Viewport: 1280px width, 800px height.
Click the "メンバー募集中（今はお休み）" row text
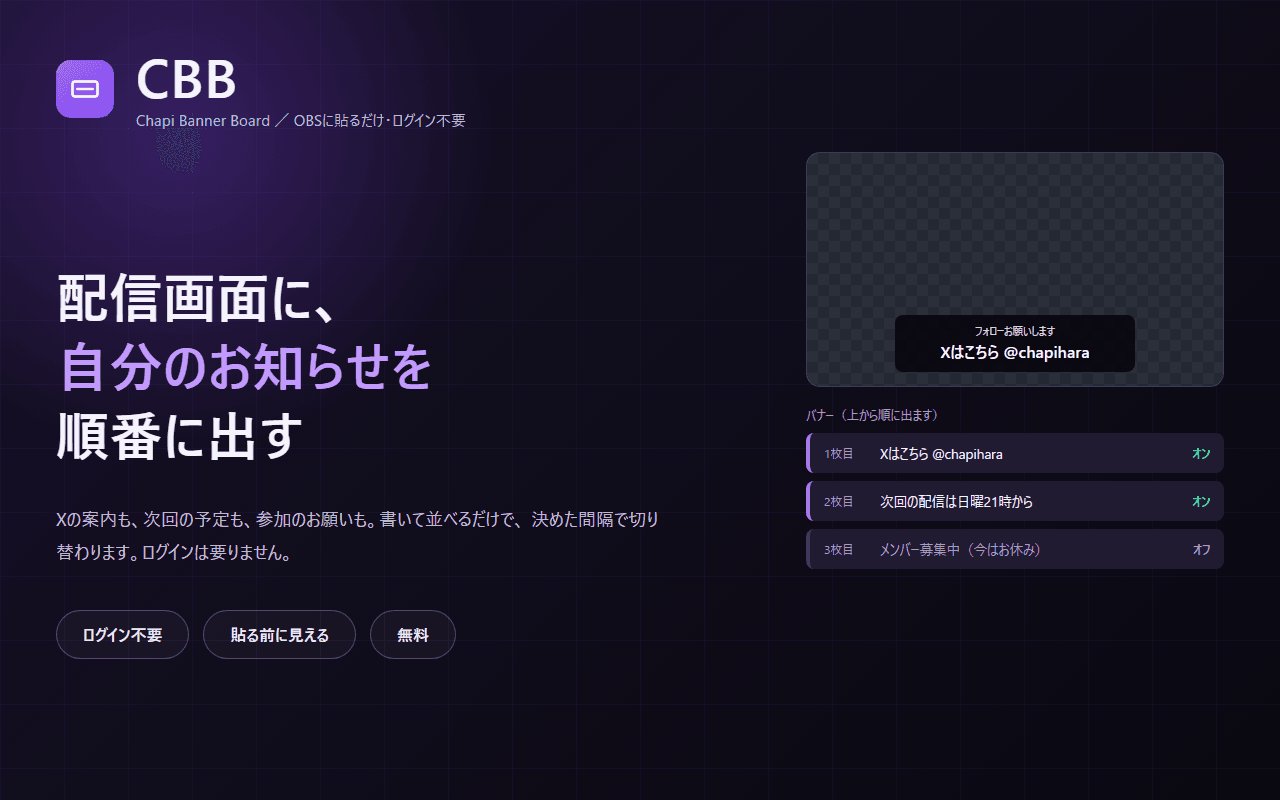[960, 550]
